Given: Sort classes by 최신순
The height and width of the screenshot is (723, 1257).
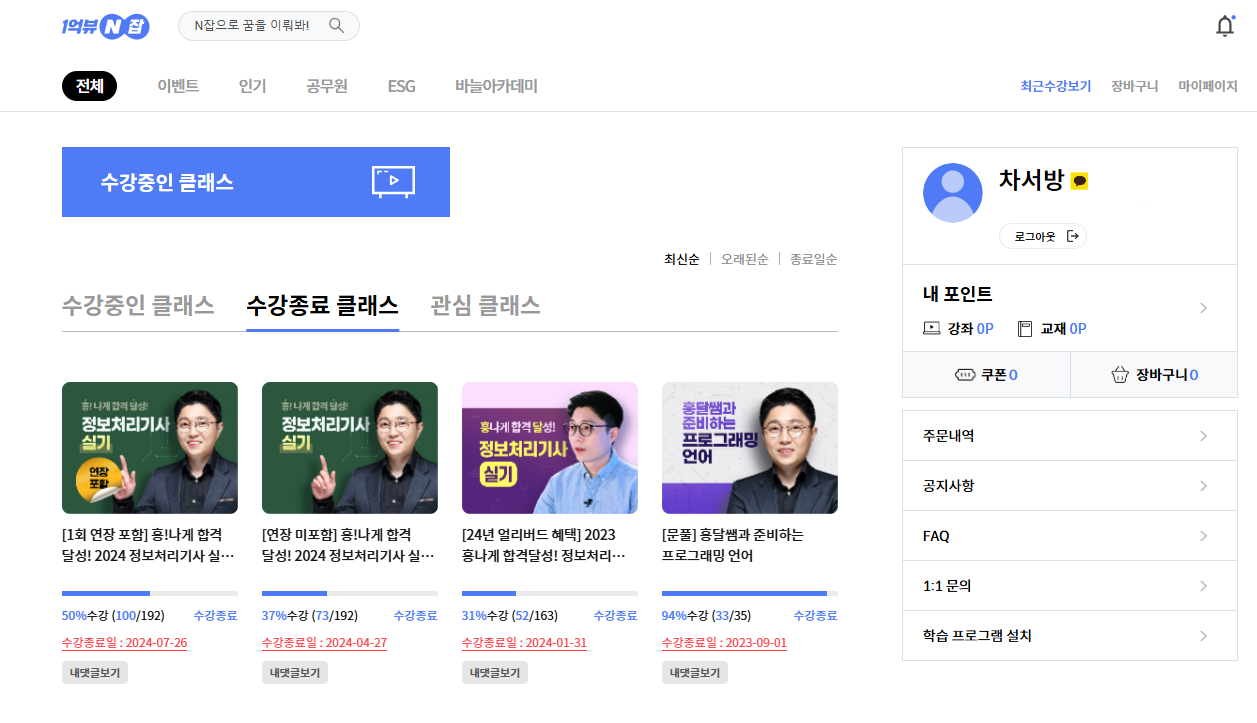Looking at the screenshot, I should (682, 259).
